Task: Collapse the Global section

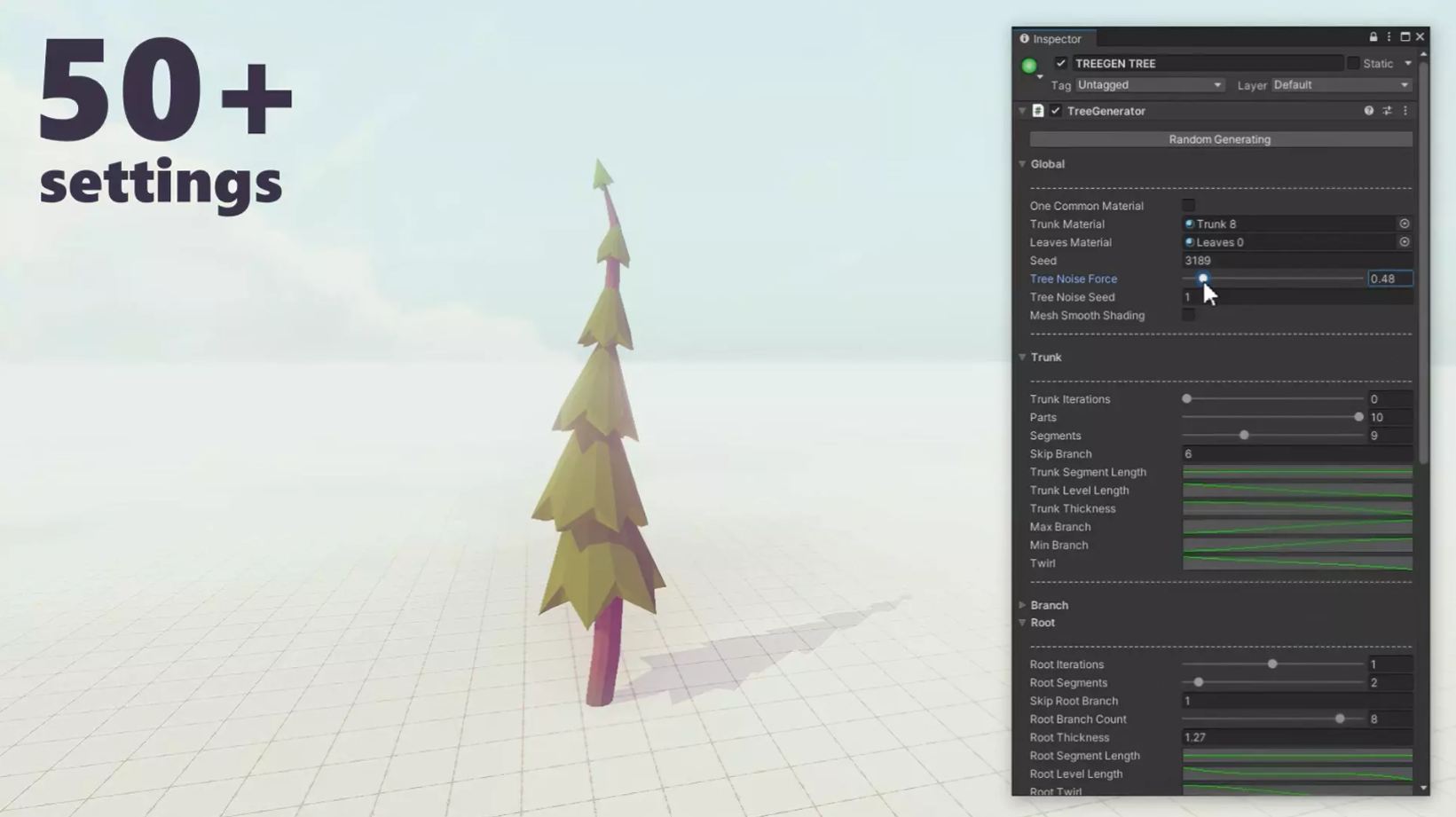Action: [x=1022, y=164]
